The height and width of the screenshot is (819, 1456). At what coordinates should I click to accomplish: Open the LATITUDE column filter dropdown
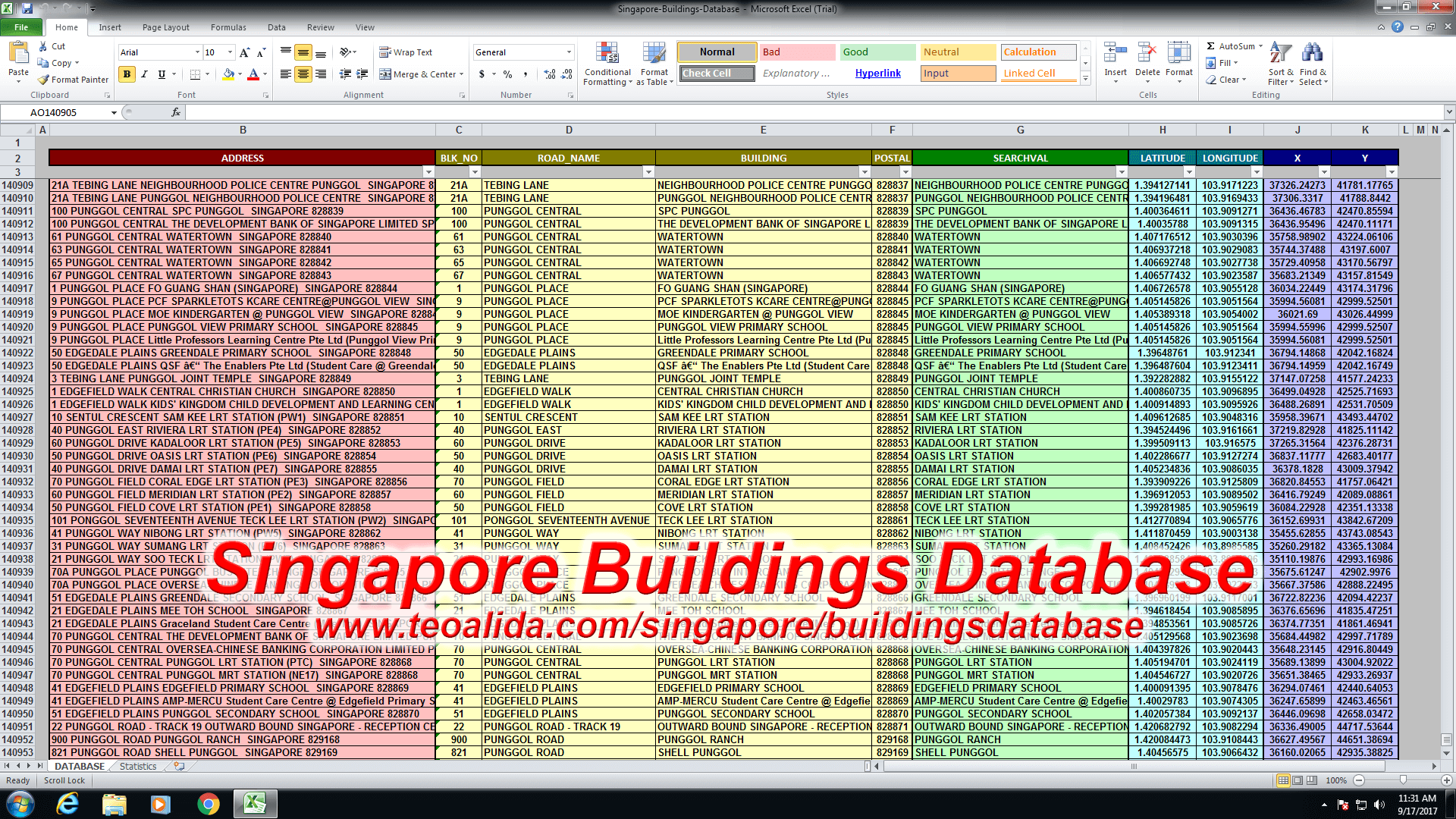1189,172
